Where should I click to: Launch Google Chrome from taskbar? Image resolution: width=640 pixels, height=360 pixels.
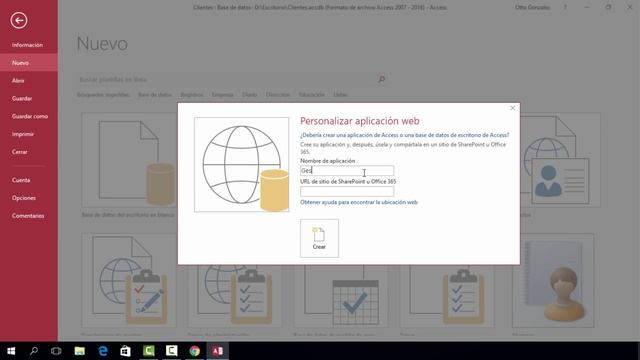tap(195, 351)
